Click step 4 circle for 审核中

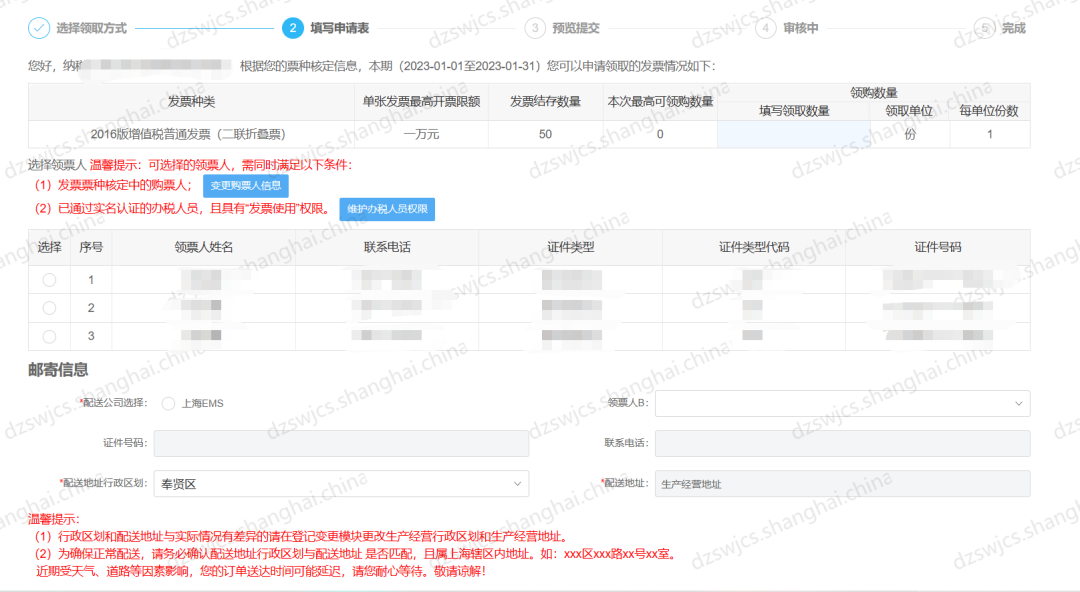(765, 28)
